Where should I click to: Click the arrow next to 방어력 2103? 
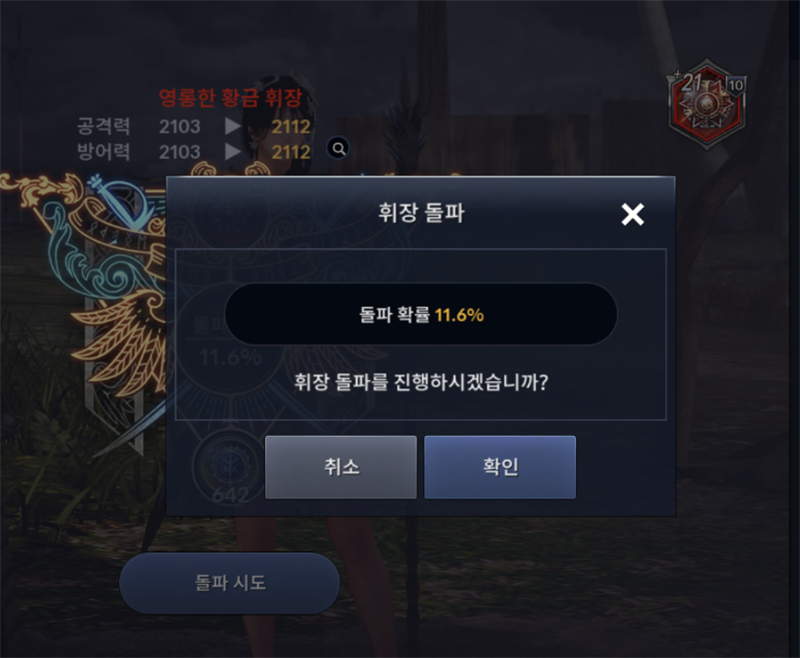[233, 151]
